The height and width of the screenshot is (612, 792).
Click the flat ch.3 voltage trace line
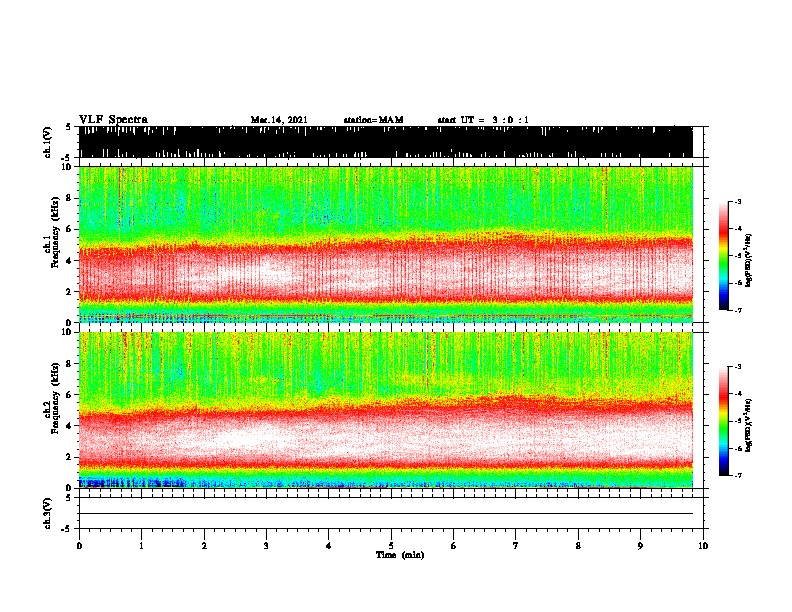click(386, 514)
